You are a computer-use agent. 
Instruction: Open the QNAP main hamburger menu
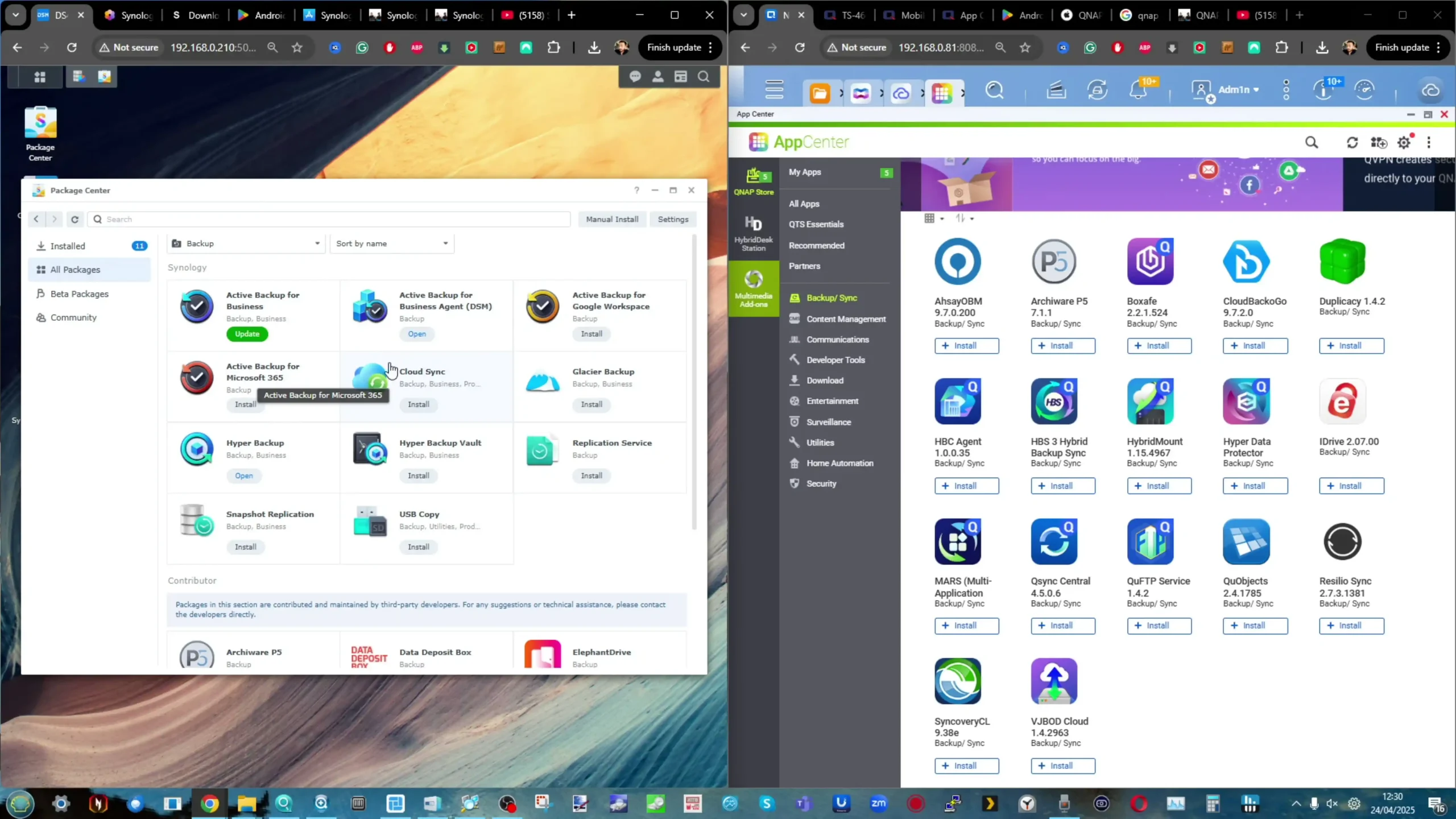(774, 90)
